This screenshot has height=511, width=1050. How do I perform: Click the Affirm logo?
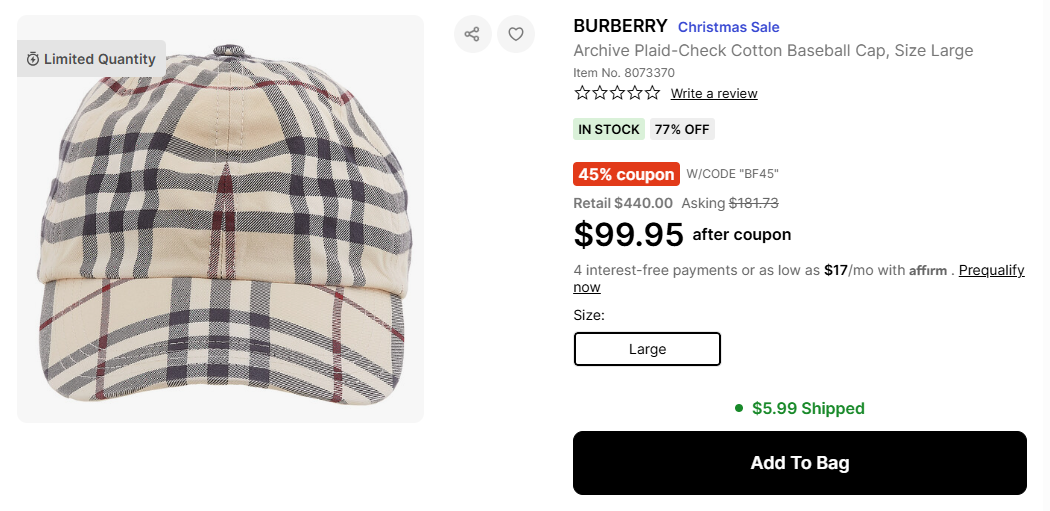coord(927,271)
